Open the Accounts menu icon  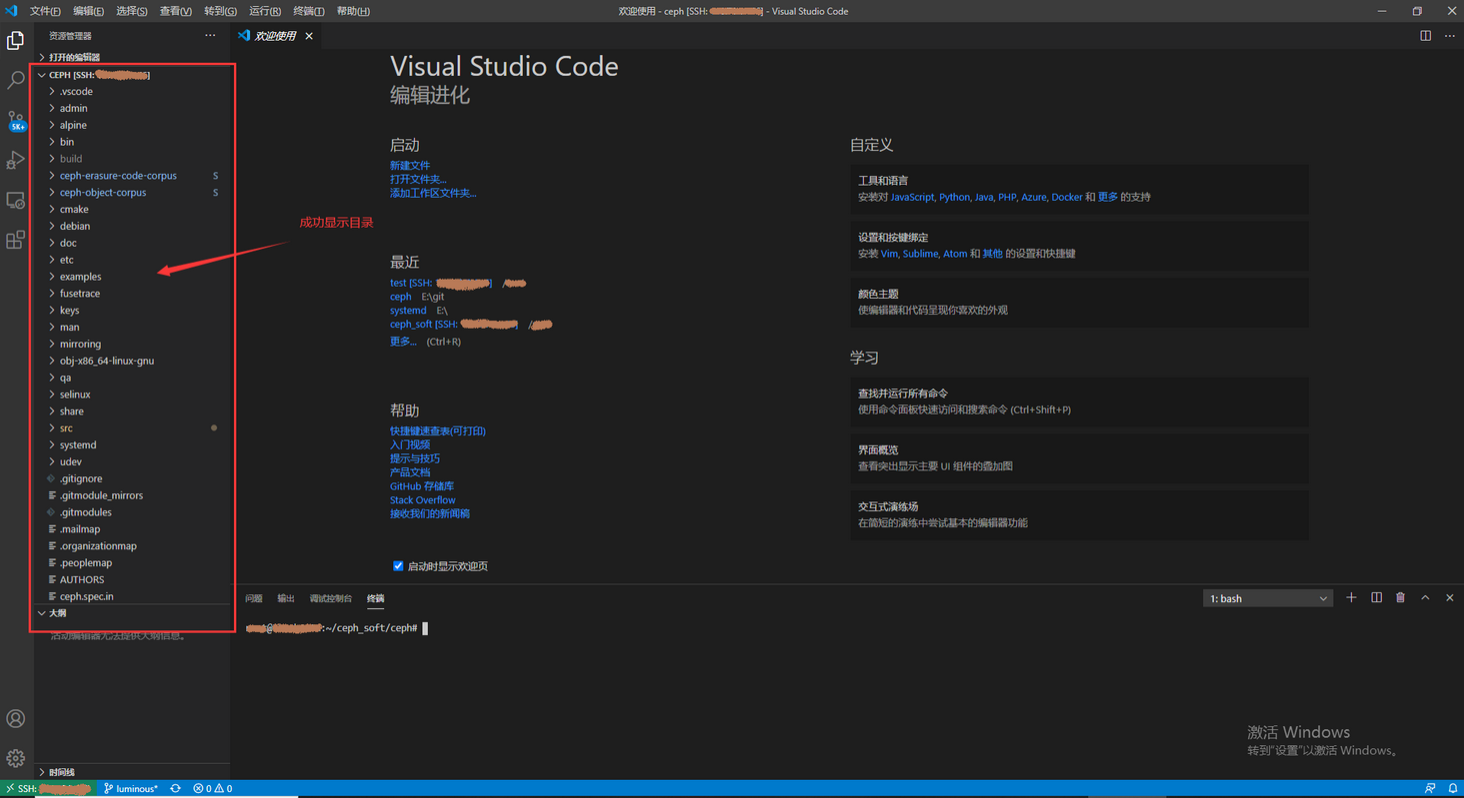pyautogui.click(x=16, y=718)
